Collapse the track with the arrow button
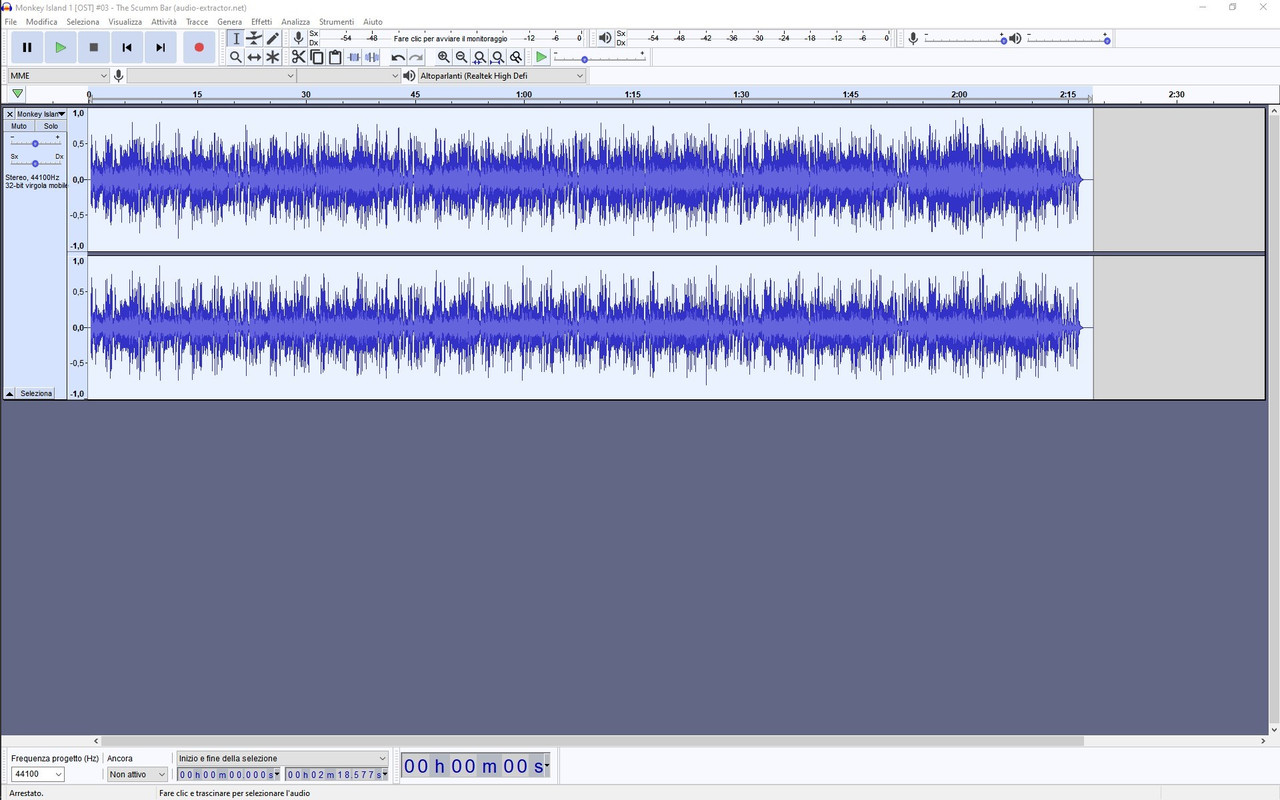 (10, 394)
